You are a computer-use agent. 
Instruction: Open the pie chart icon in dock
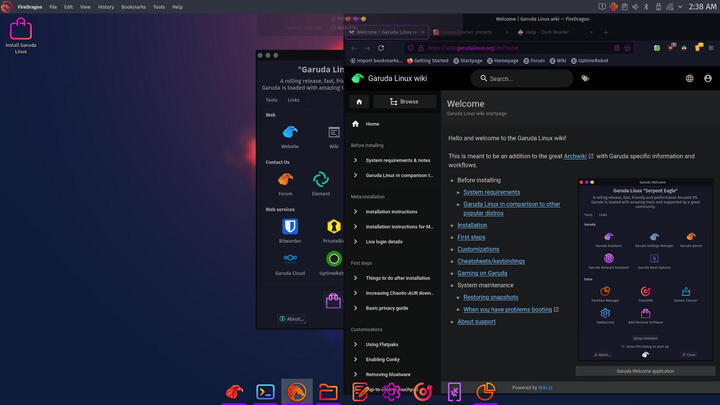click(x=485, y=392)
